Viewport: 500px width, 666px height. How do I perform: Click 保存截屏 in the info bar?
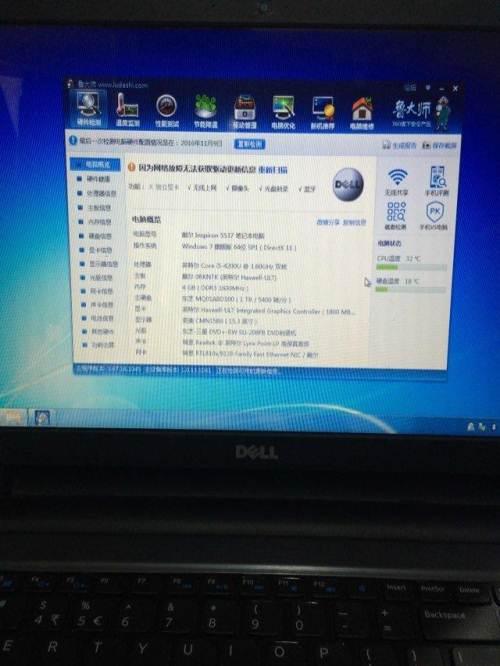click(x=439, y=146)
